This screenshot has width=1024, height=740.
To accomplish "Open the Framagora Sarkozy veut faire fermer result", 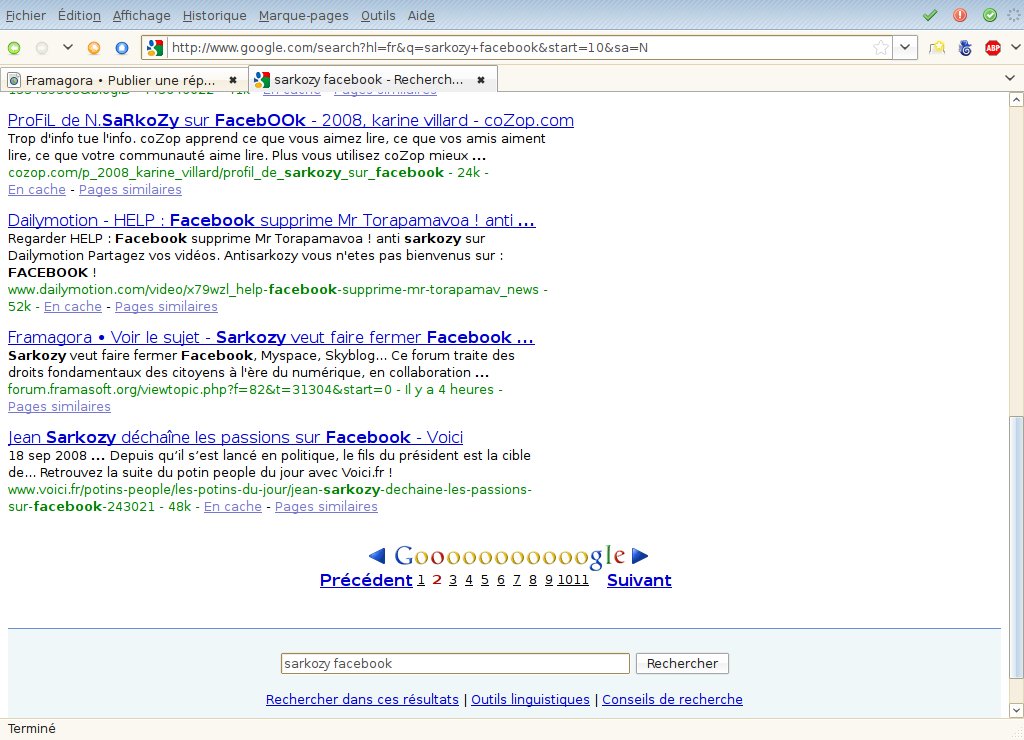I will coord(271,337).
